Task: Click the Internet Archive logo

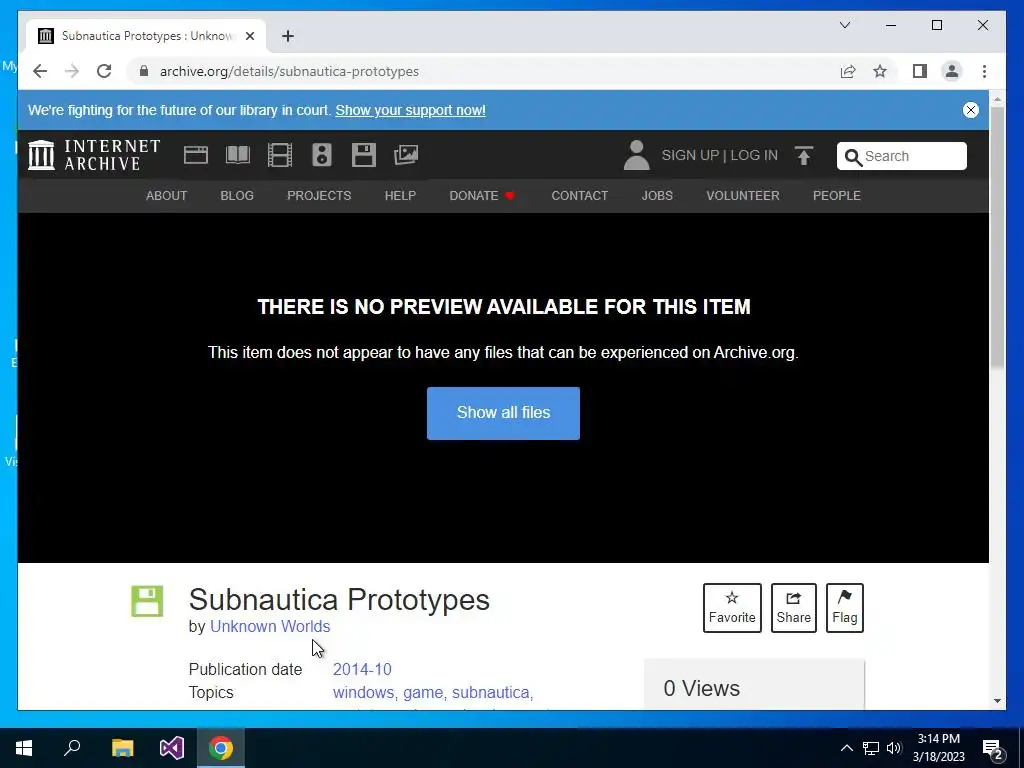Action: [94, 155]
